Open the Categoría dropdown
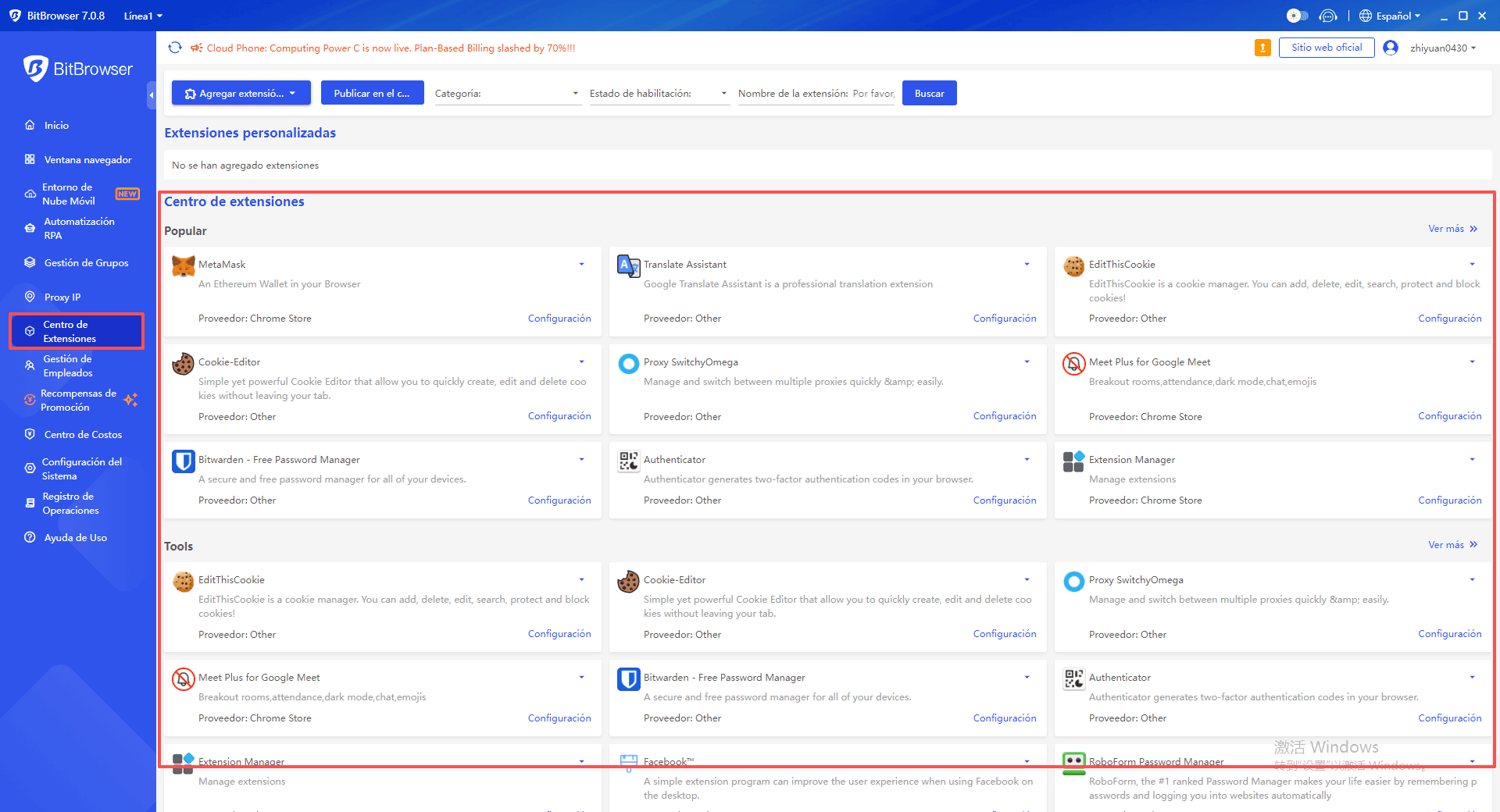 (508, 93)
